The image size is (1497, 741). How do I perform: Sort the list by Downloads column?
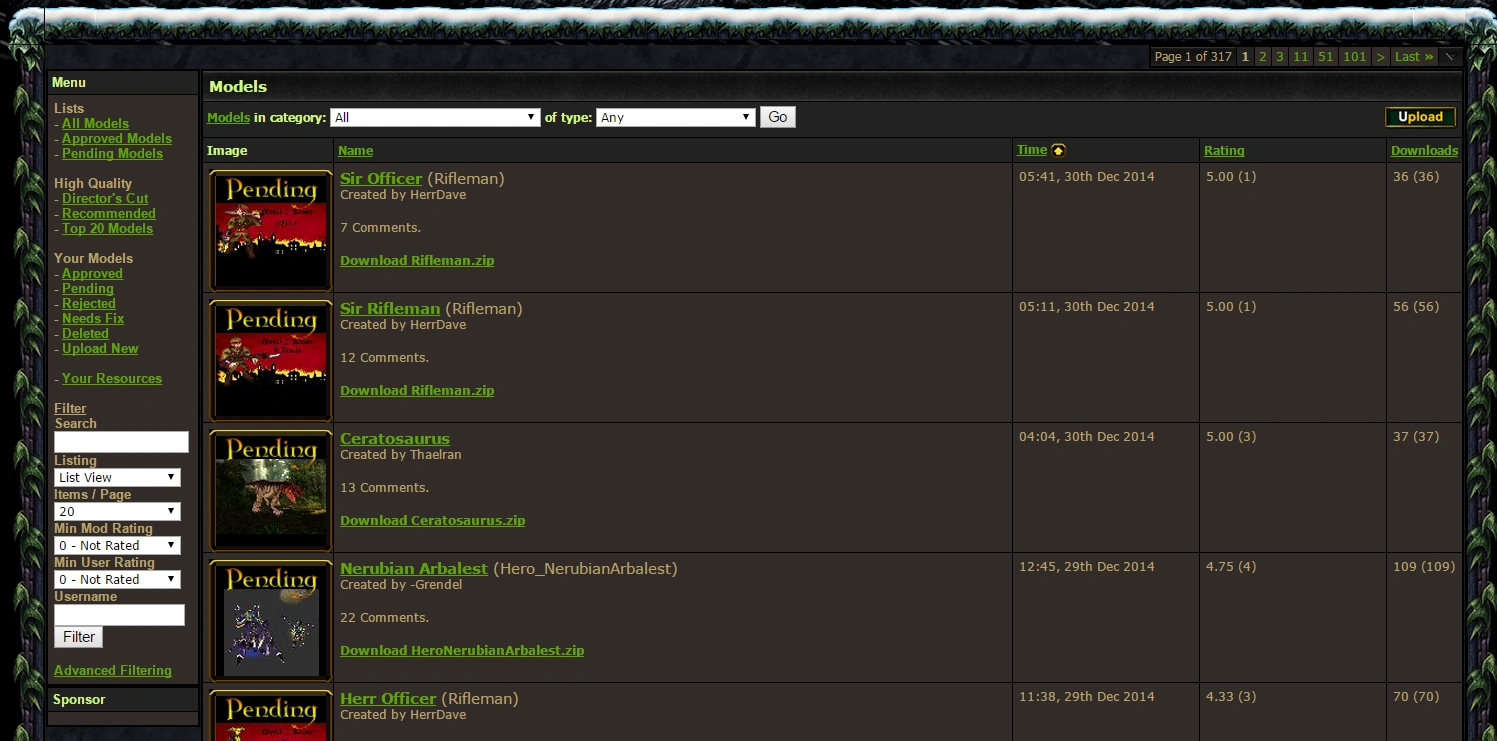click(x=1424, y=150)
